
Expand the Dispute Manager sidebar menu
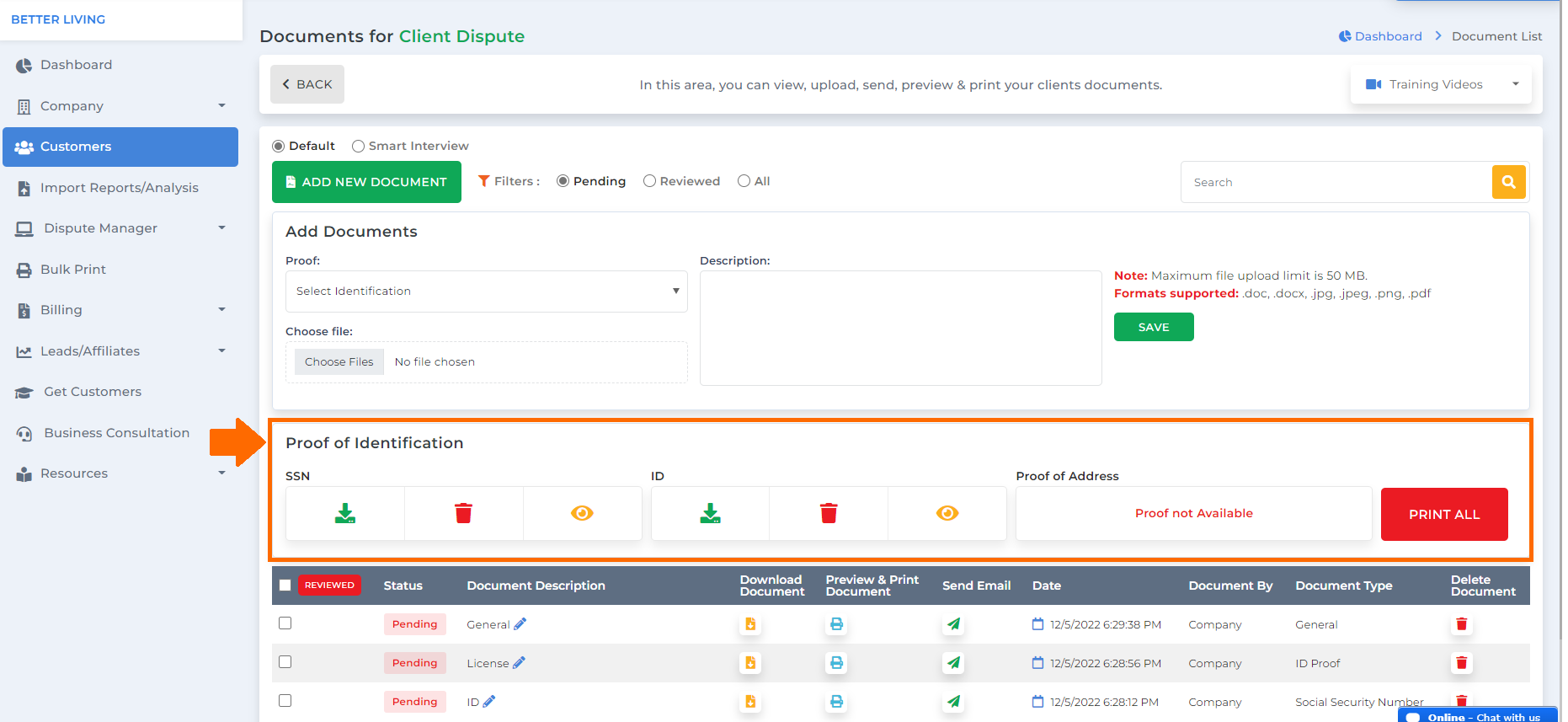pos(120,228)
